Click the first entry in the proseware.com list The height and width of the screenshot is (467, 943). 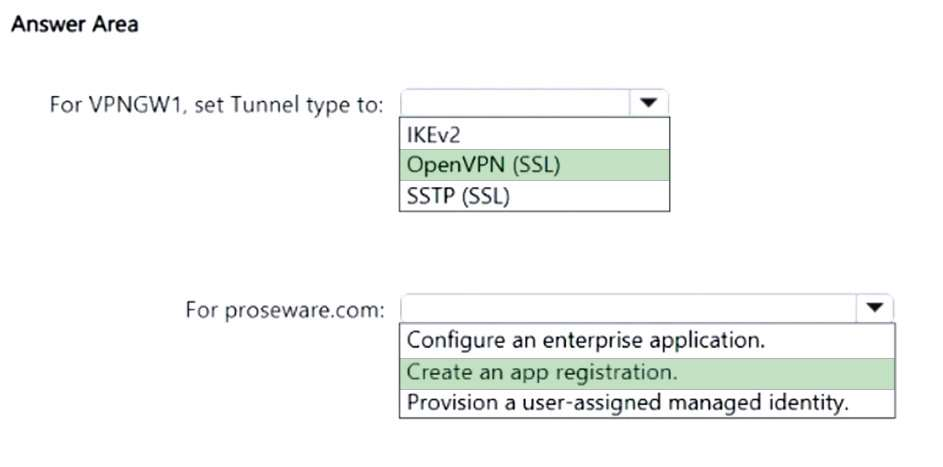click(646, 340)
